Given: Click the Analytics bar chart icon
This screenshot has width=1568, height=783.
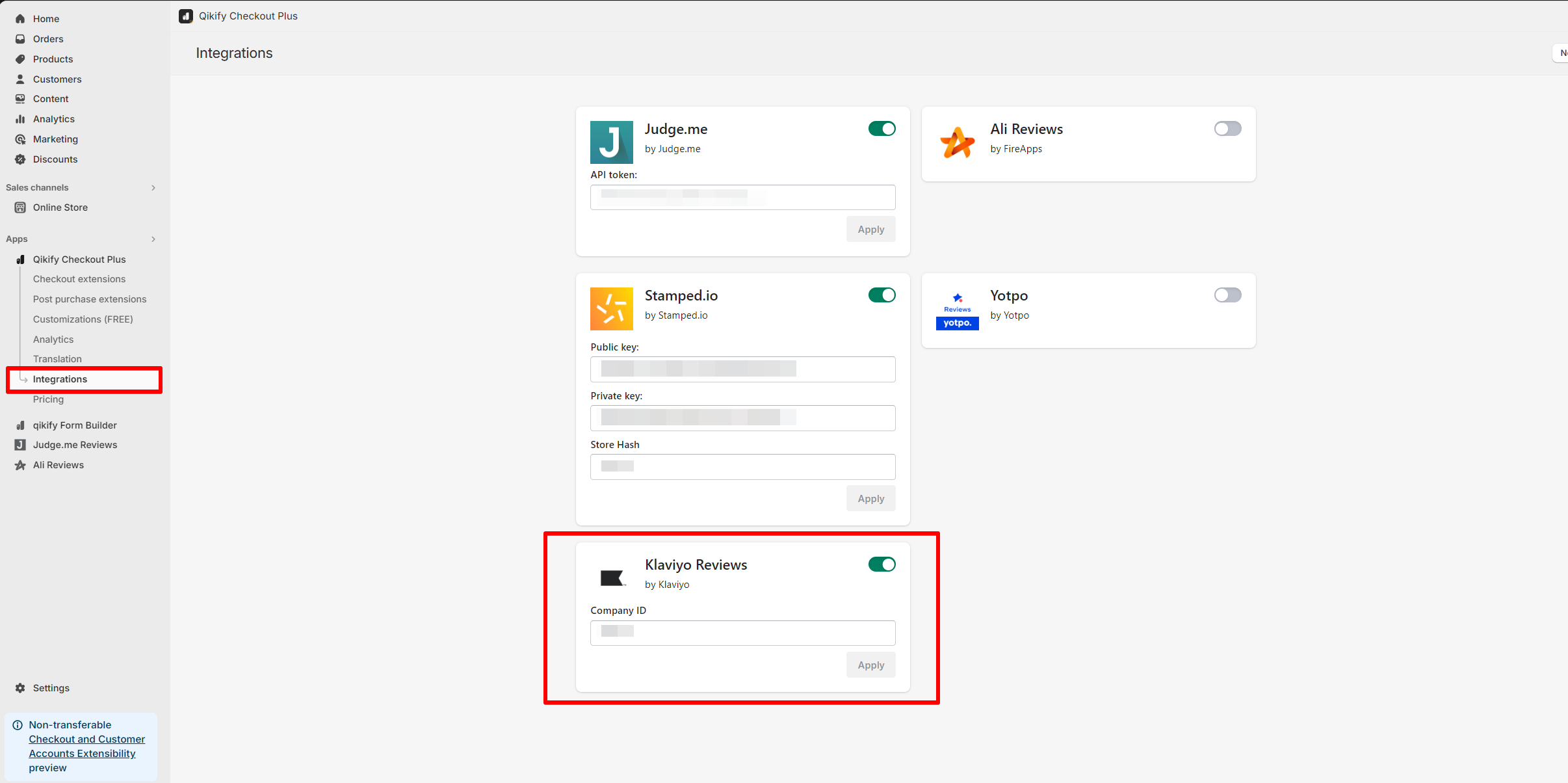Looking at the screenshot, I should 20,119.
